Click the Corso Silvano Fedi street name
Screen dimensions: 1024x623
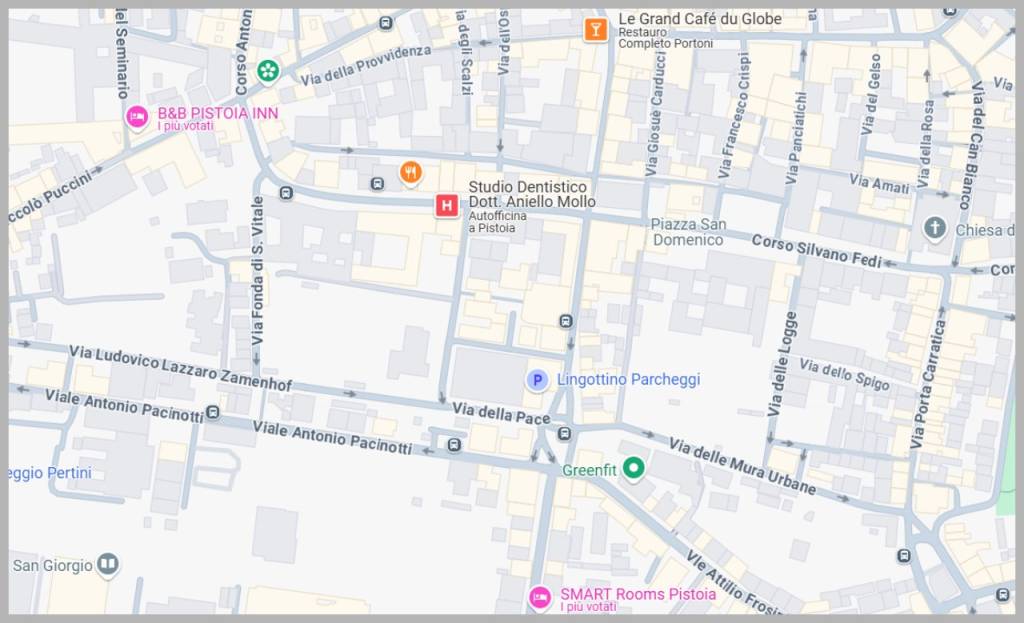point(815,250)
